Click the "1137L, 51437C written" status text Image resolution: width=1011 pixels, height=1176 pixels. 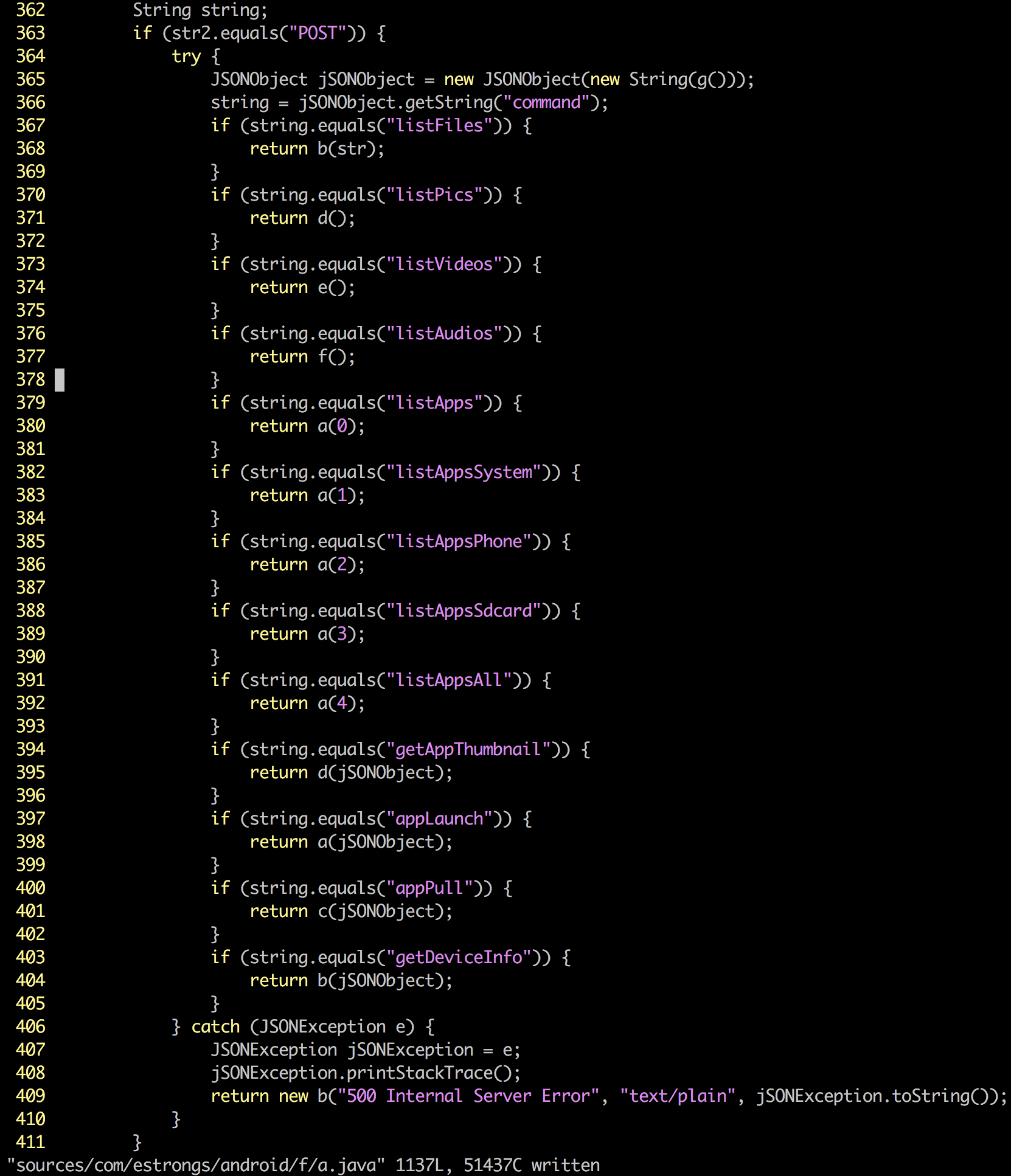click(x=498, y=1165)
